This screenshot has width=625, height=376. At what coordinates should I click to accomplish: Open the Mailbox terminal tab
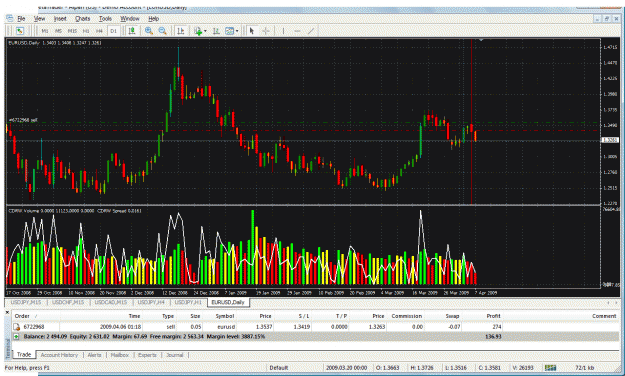tap(120, 355)
